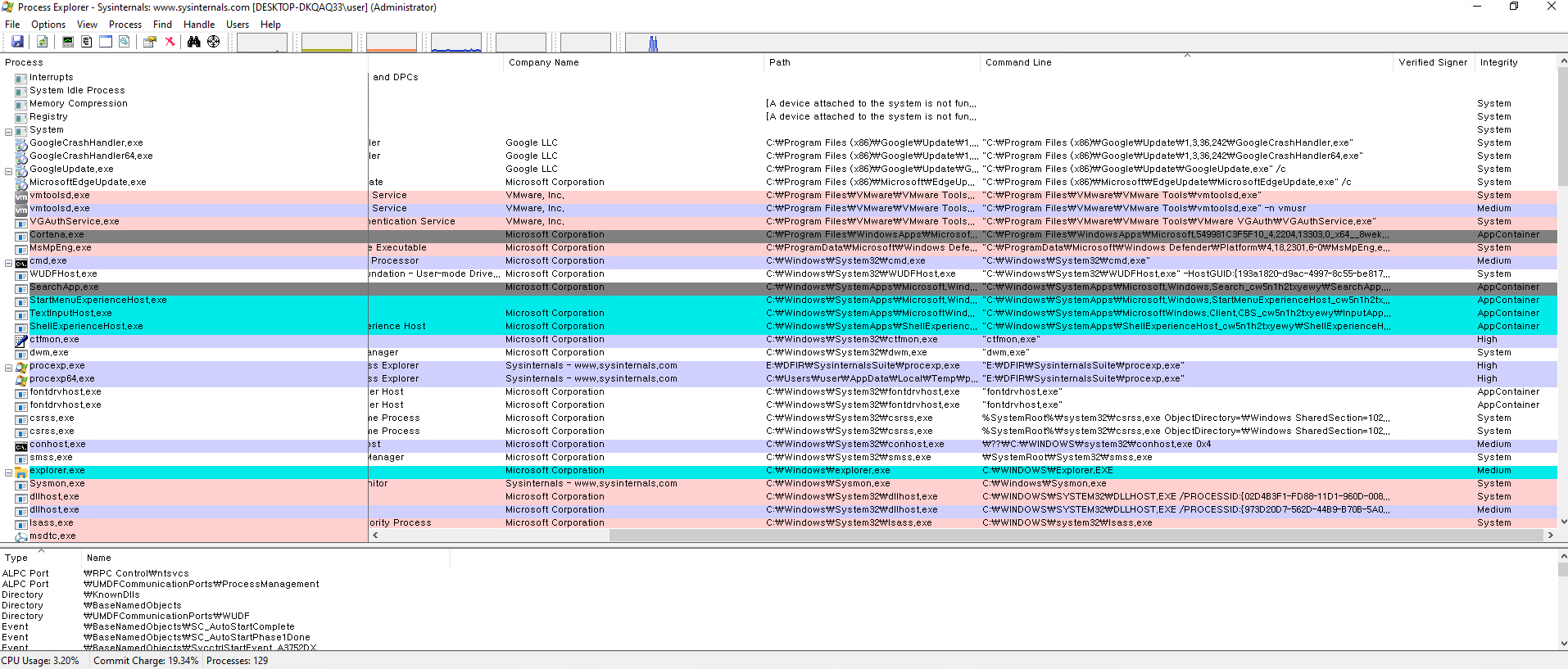Click the orange physical memory graph
Image resolution: width=1568 pixels, height=669 pixels.
click(x=392, y=43)
